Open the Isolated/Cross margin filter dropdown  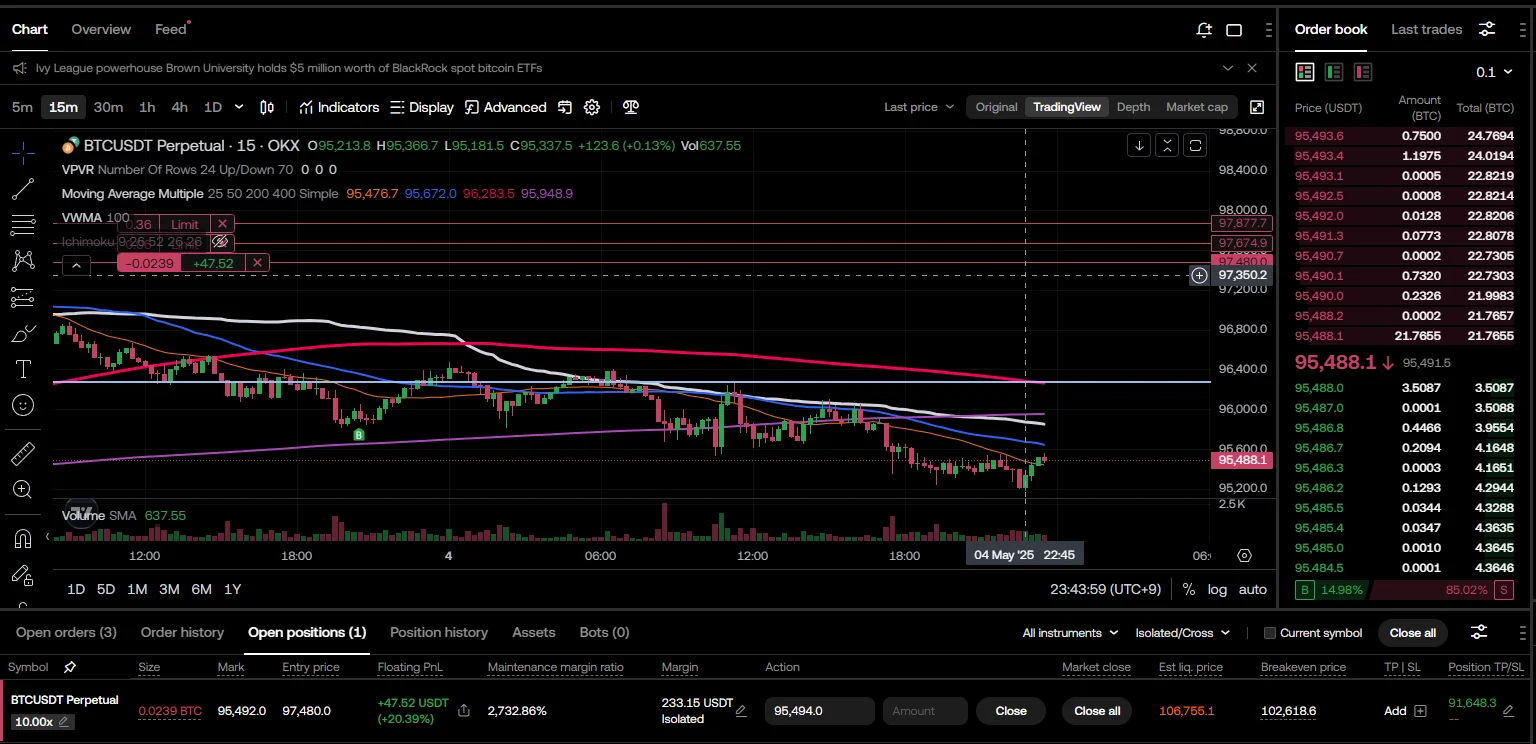pyautogui.click(x=1183, y=633)
